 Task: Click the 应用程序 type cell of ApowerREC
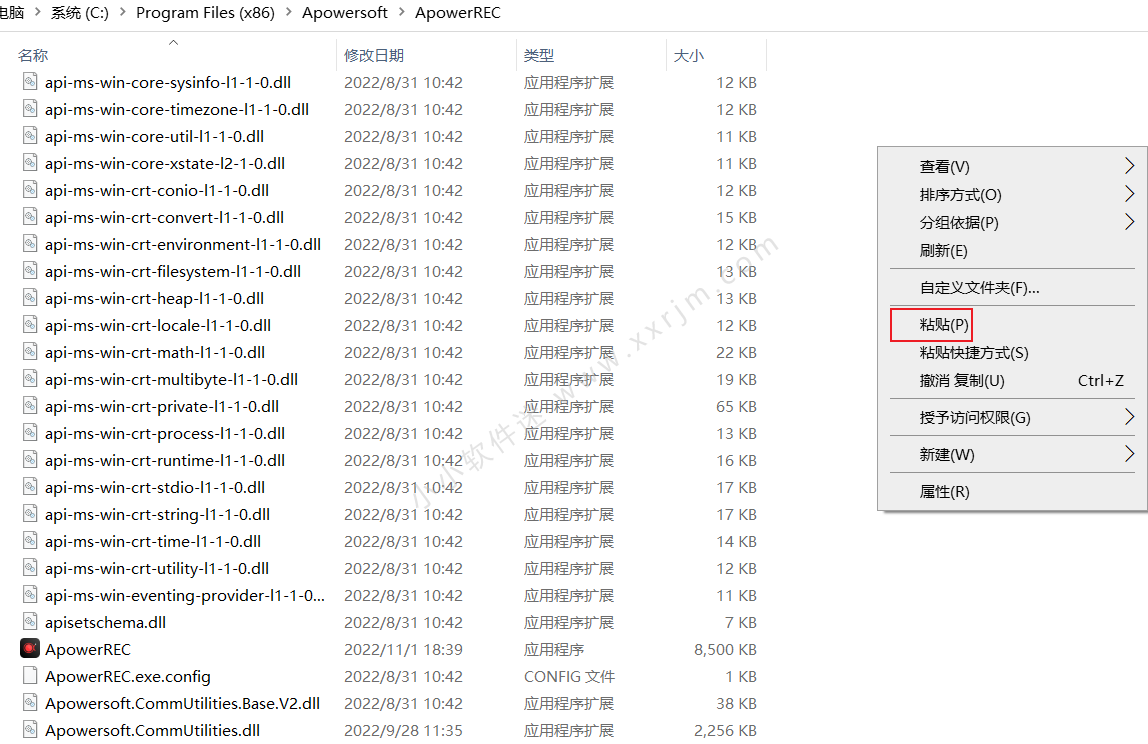(x=554, y=649)
